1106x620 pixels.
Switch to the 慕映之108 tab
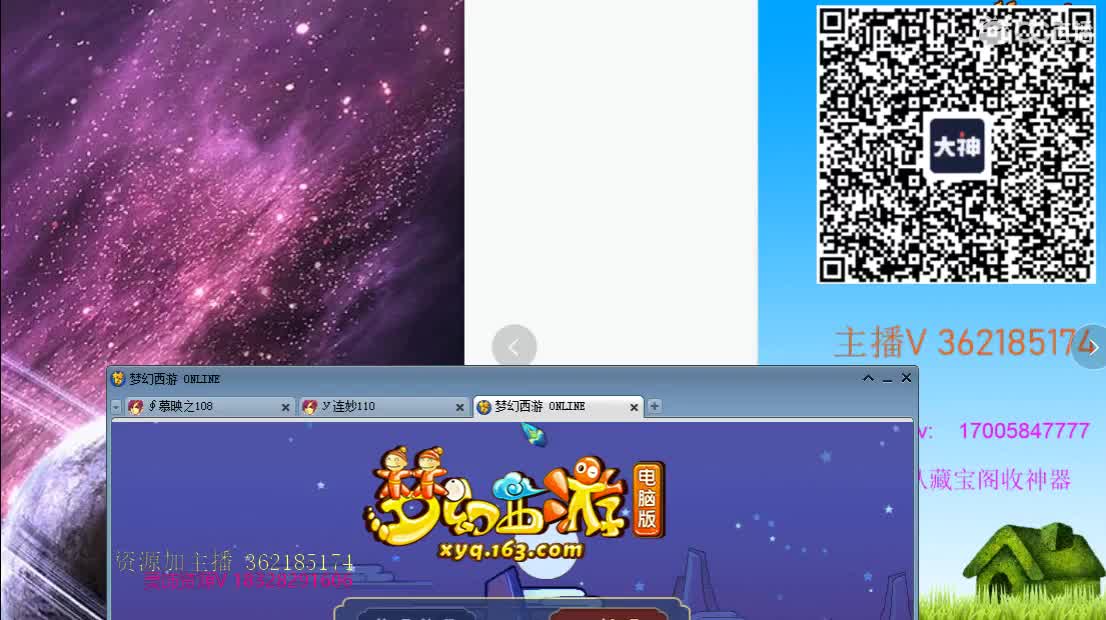[x=208, y=406]
